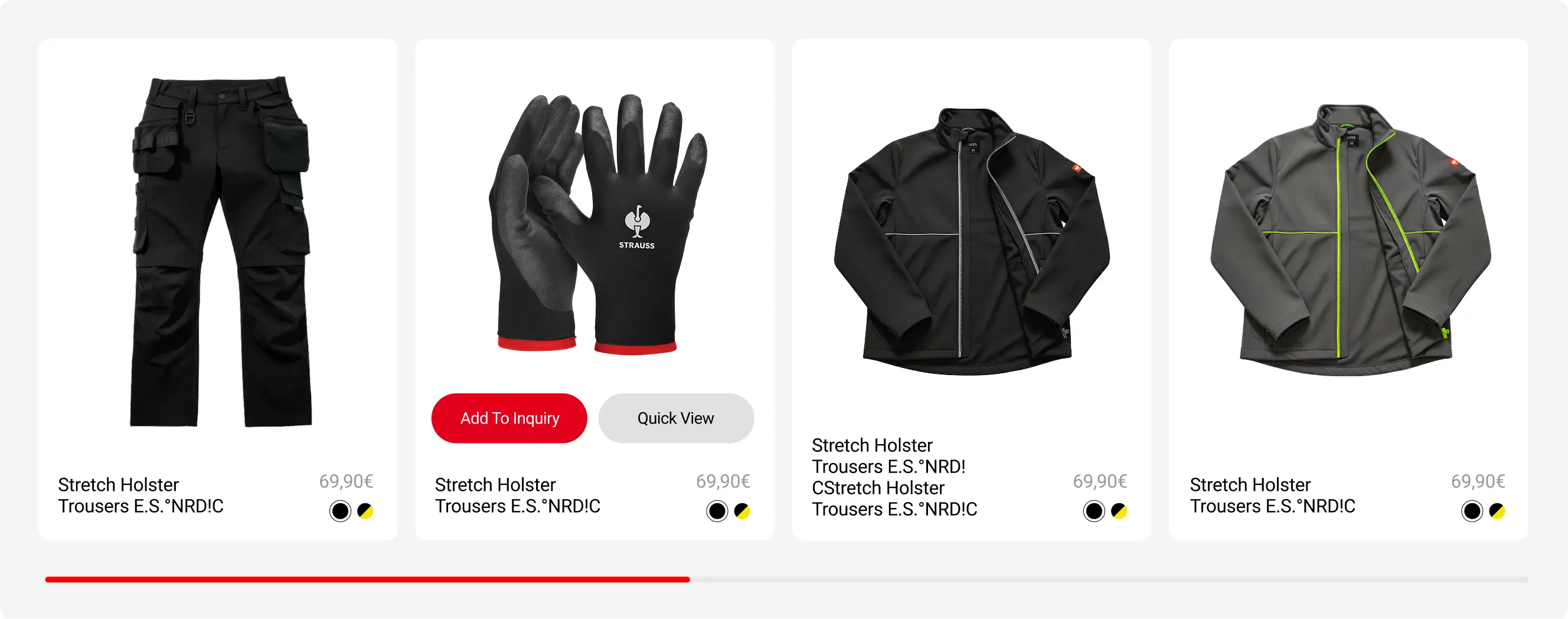The image size is (1568, 619).
Task: Choose black color swatch on gloves card
Action: coord(717,510)
